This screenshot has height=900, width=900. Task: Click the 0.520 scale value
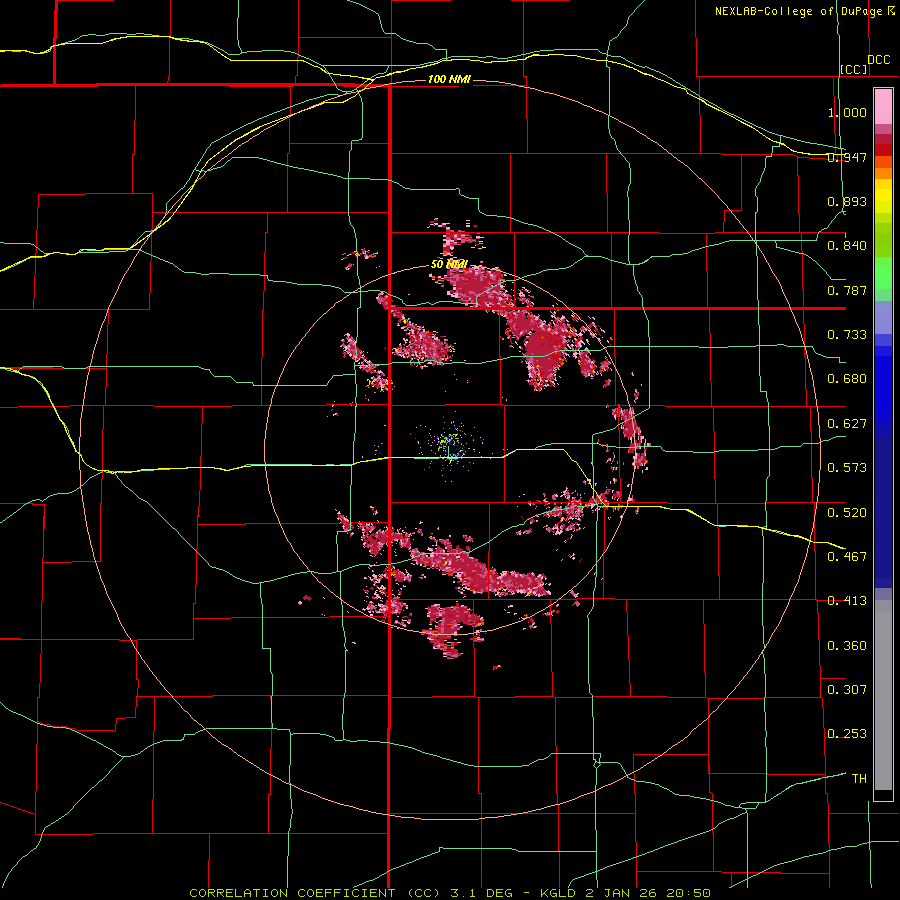click(x=847, y=512)
